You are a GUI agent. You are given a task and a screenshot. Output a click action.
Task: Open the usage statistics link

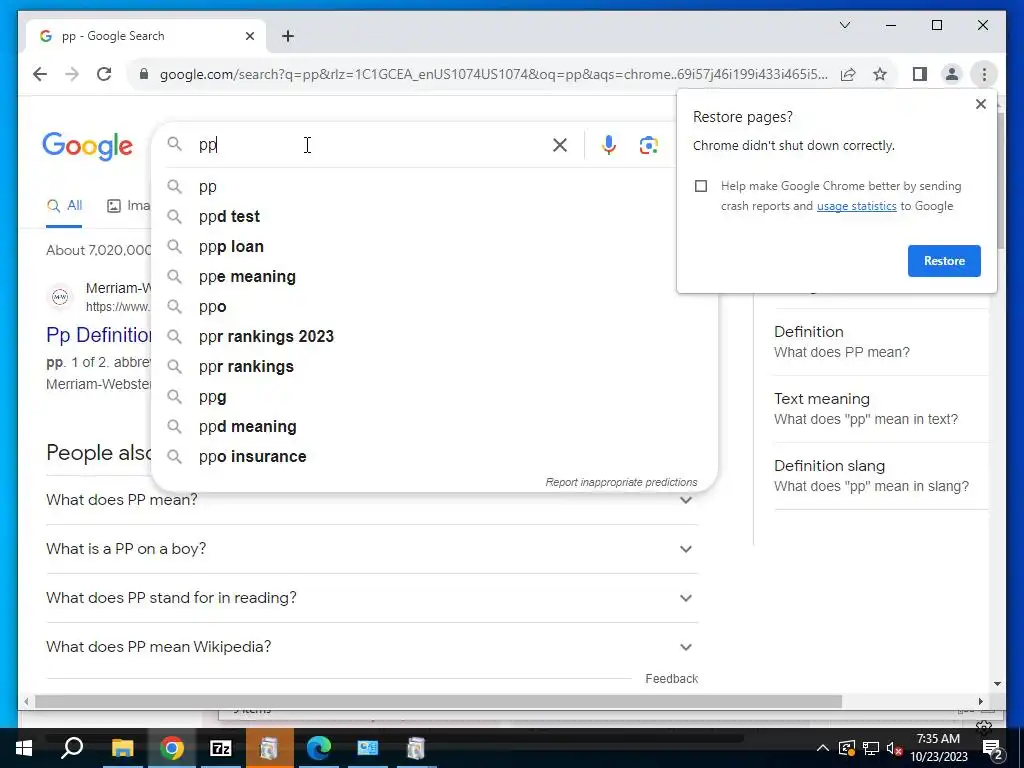coord(856,206)
